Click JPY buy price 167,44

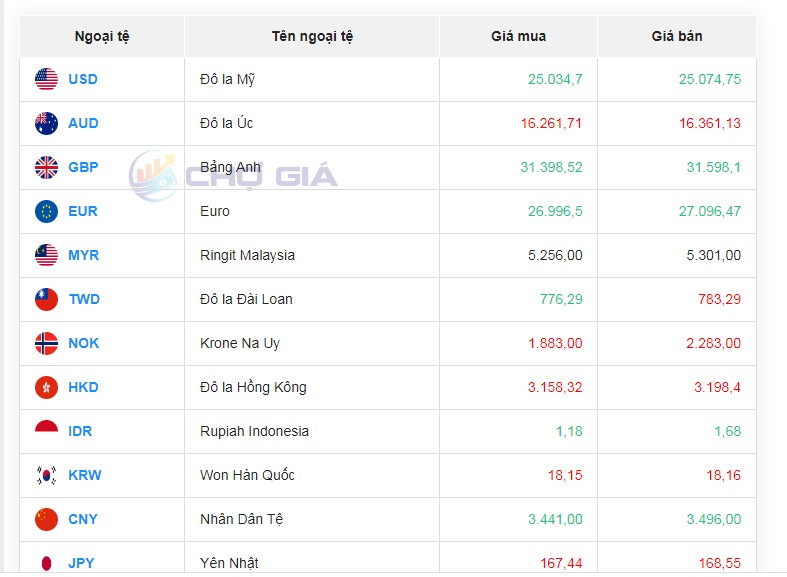561,563
